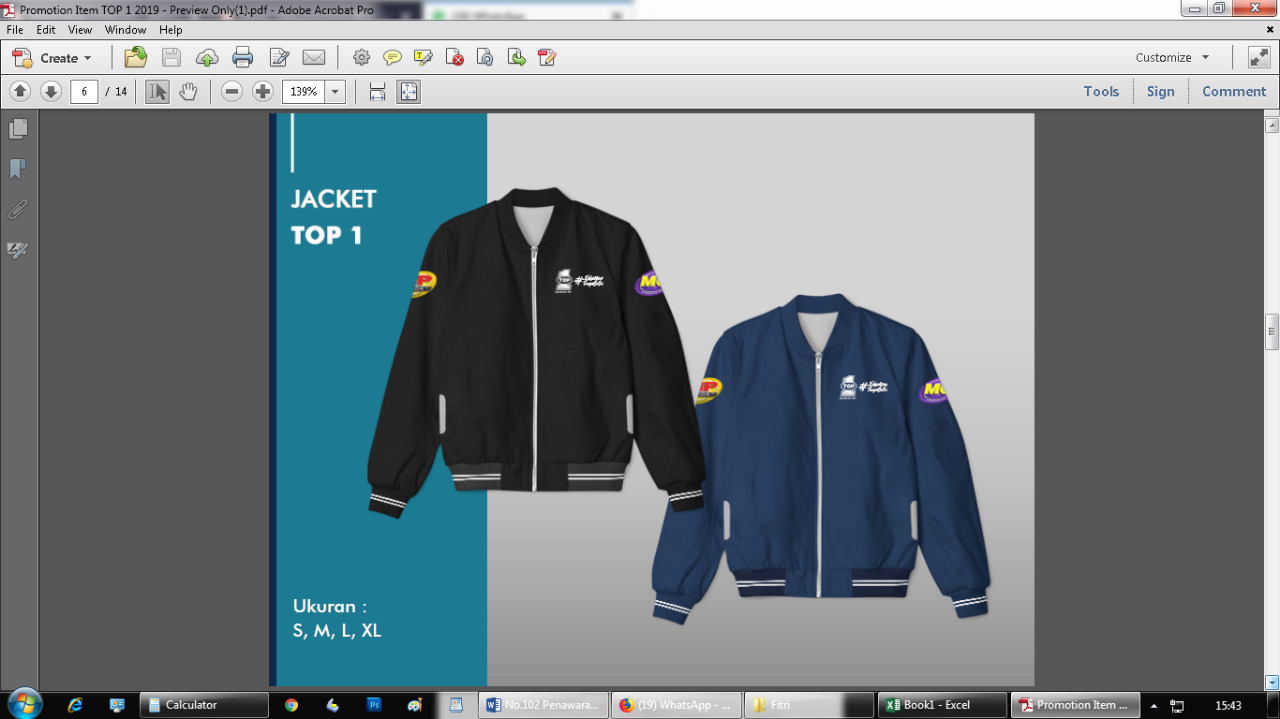Go to previous page arrow
Viewport: 1280px width, 719px height.
(x=20, y=92)
